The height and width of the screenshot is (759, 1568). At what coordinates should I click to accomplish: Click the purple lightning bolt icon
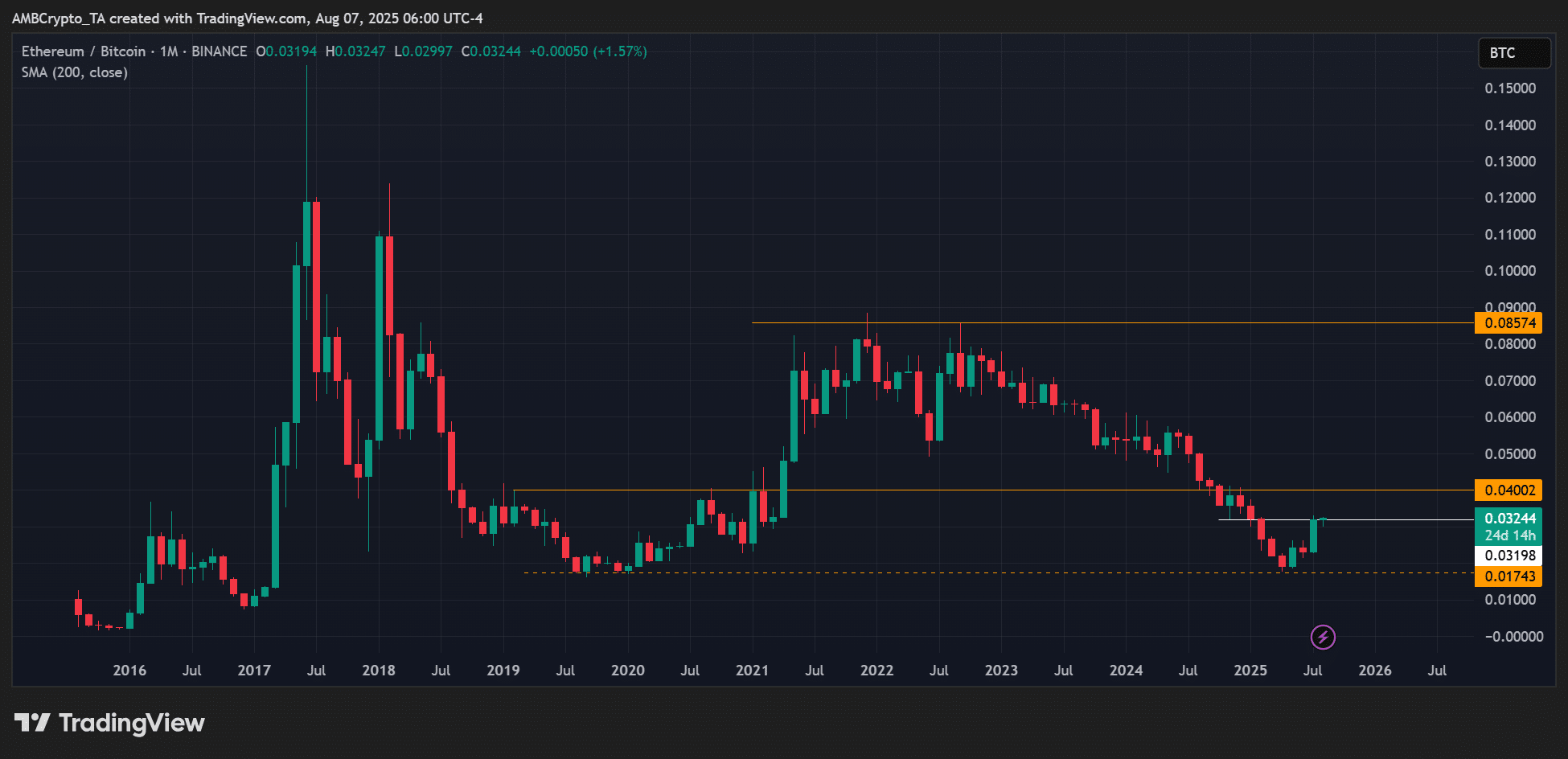pyautogui.click(x=1323, y=638)
